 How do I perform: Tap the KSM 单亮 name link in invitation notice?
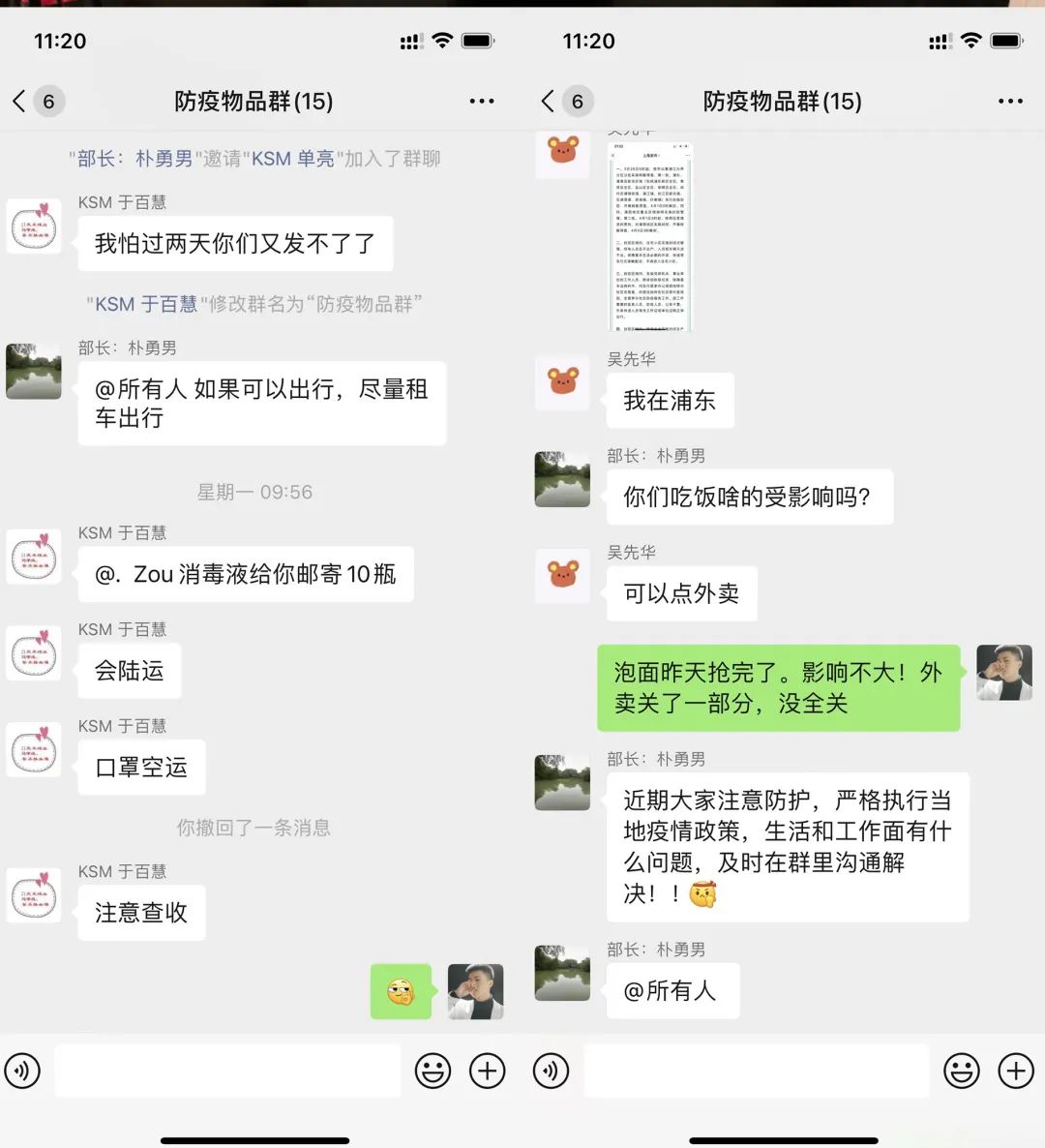pos(293,159)
